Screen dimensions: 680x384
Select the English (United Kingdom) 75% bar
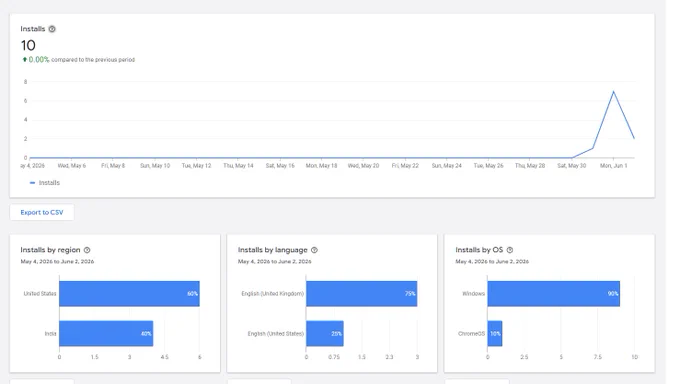point(362,294)
